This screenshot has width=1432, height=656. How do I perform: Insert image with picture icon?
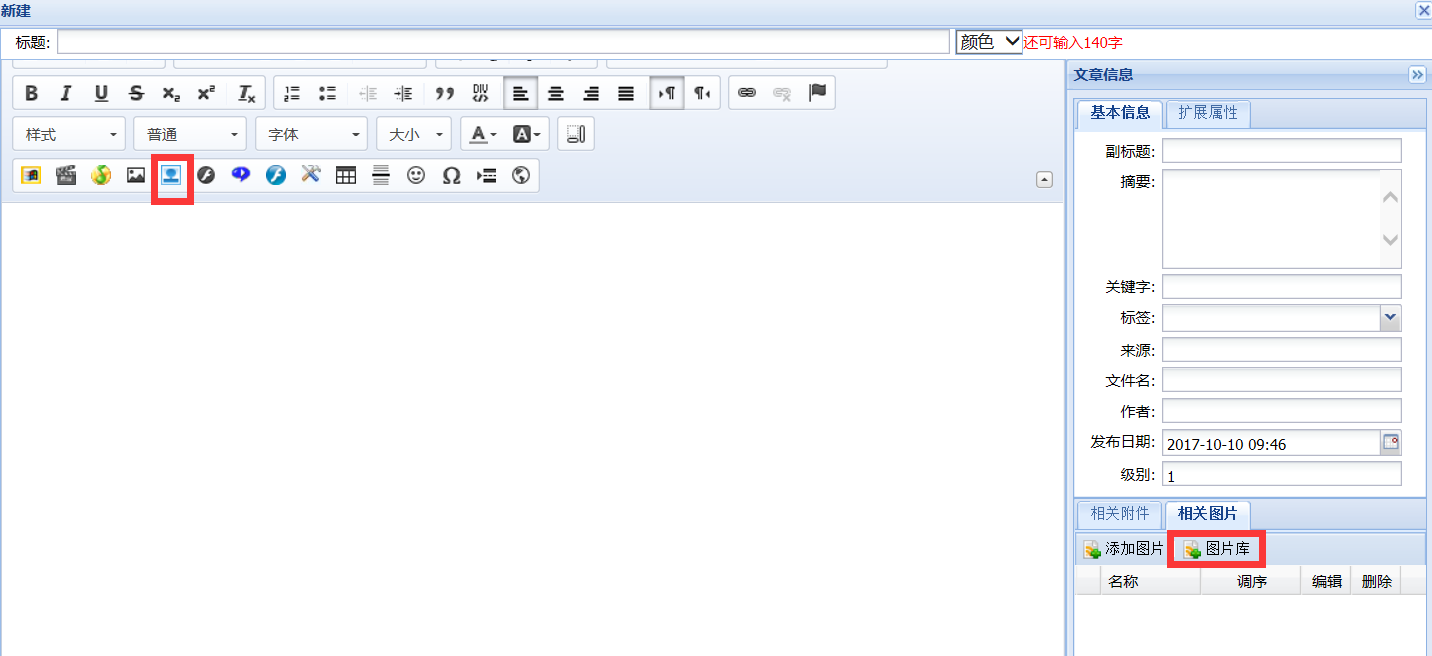coord(136,176)
